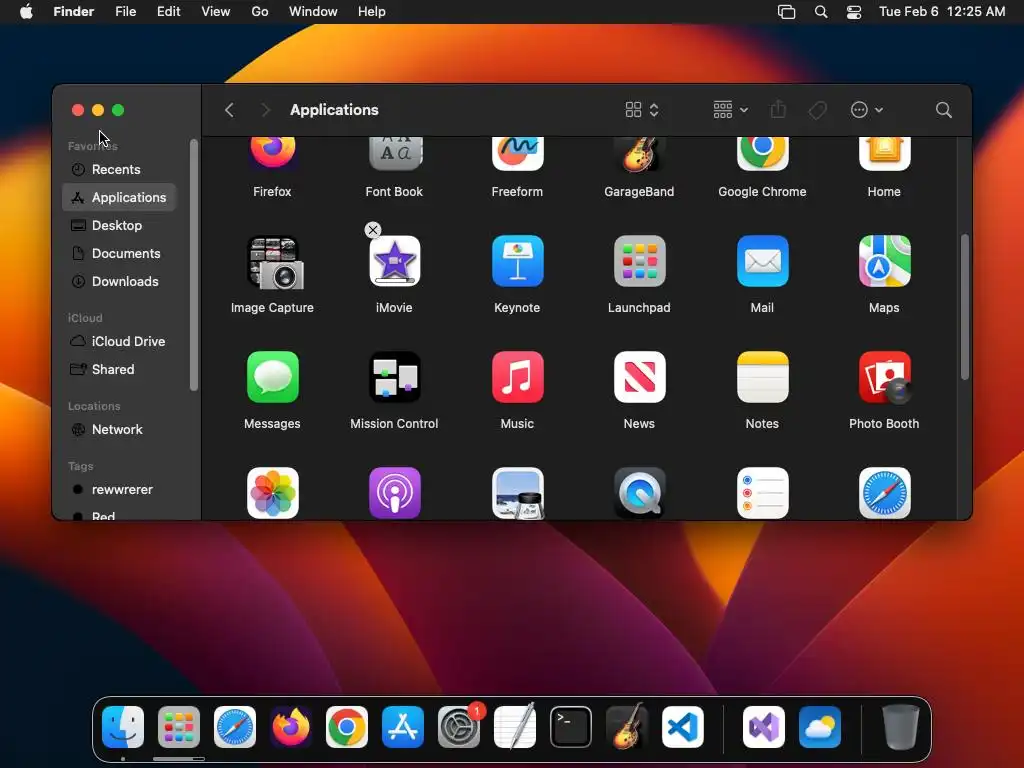1024x768 pixels.
Task: Select Launchpad in the Applications grid
Action: (639, 262)
